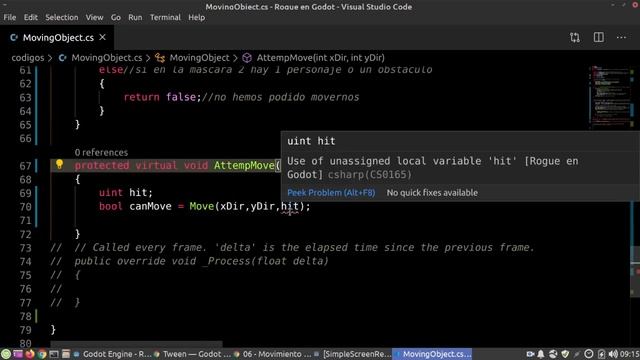Expand the MovingObject.cs breadcrumb
The height and width of the screenshot is (360, 640).
pos(107,58)
